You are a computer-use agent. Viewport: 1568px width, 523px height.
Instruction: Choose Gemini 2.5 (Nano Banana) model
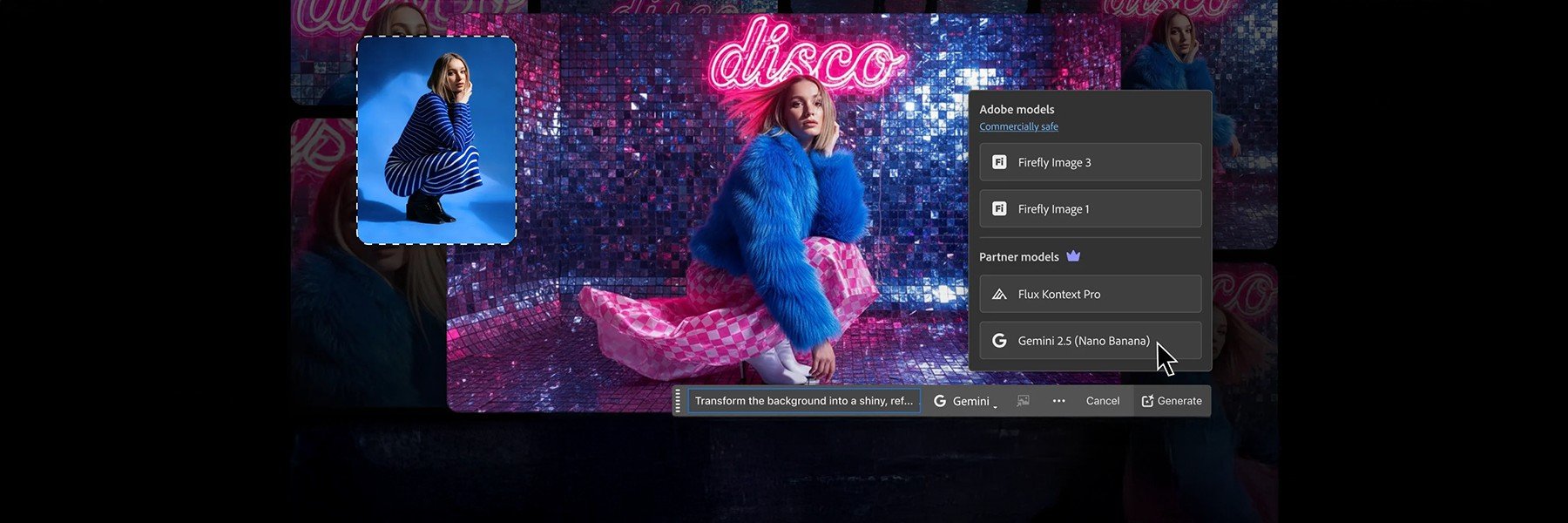point(1090,341)
